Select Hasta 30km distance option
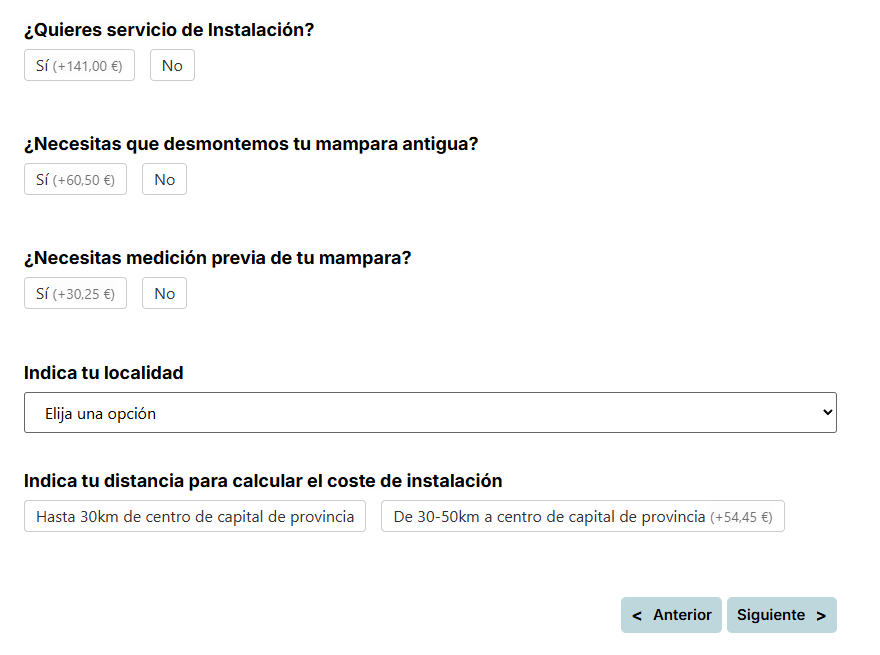This screenshot has height=655, width=880. [x=194, y=515]
